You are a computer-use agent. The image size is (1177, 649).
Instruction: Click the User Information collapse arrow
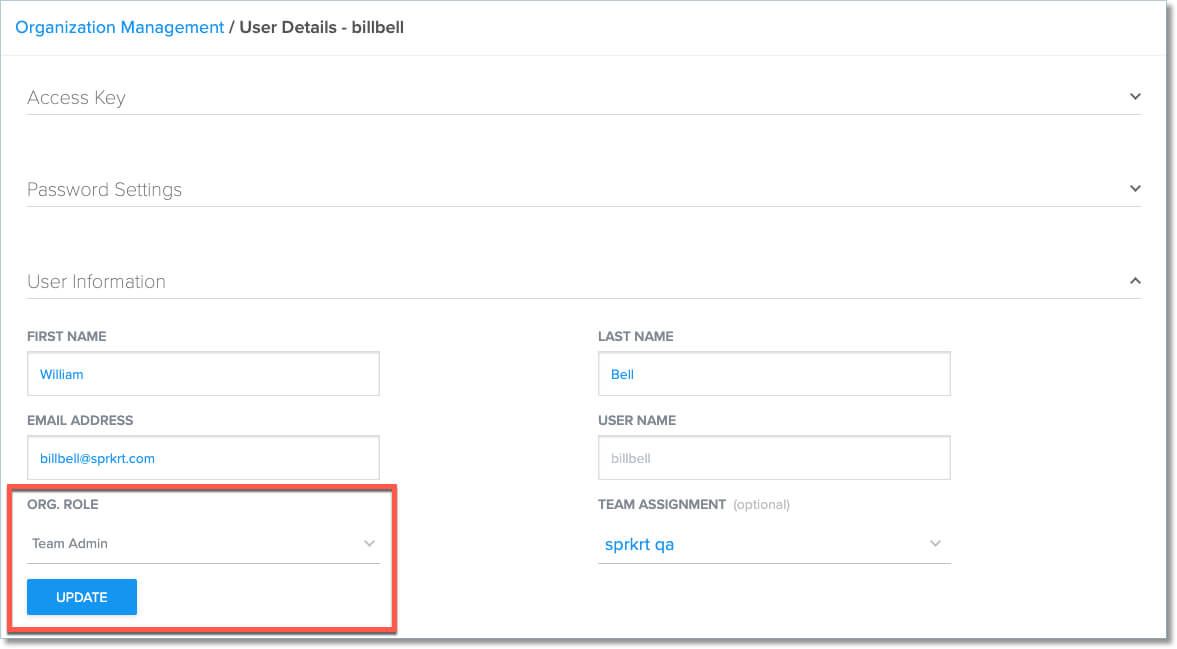point(1135,281)
